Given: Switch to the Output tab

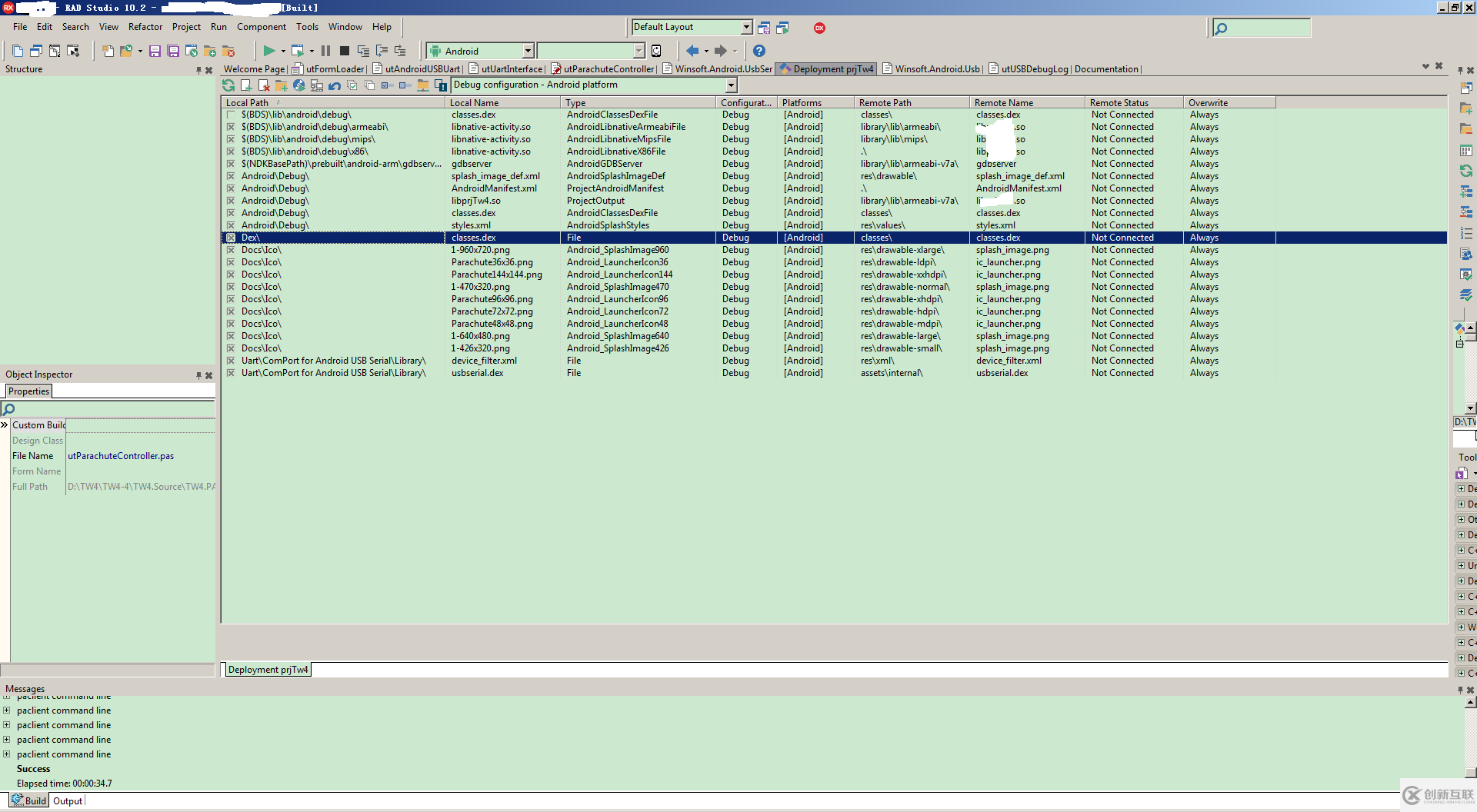Looking at the screenshot, I should point(68,800).
